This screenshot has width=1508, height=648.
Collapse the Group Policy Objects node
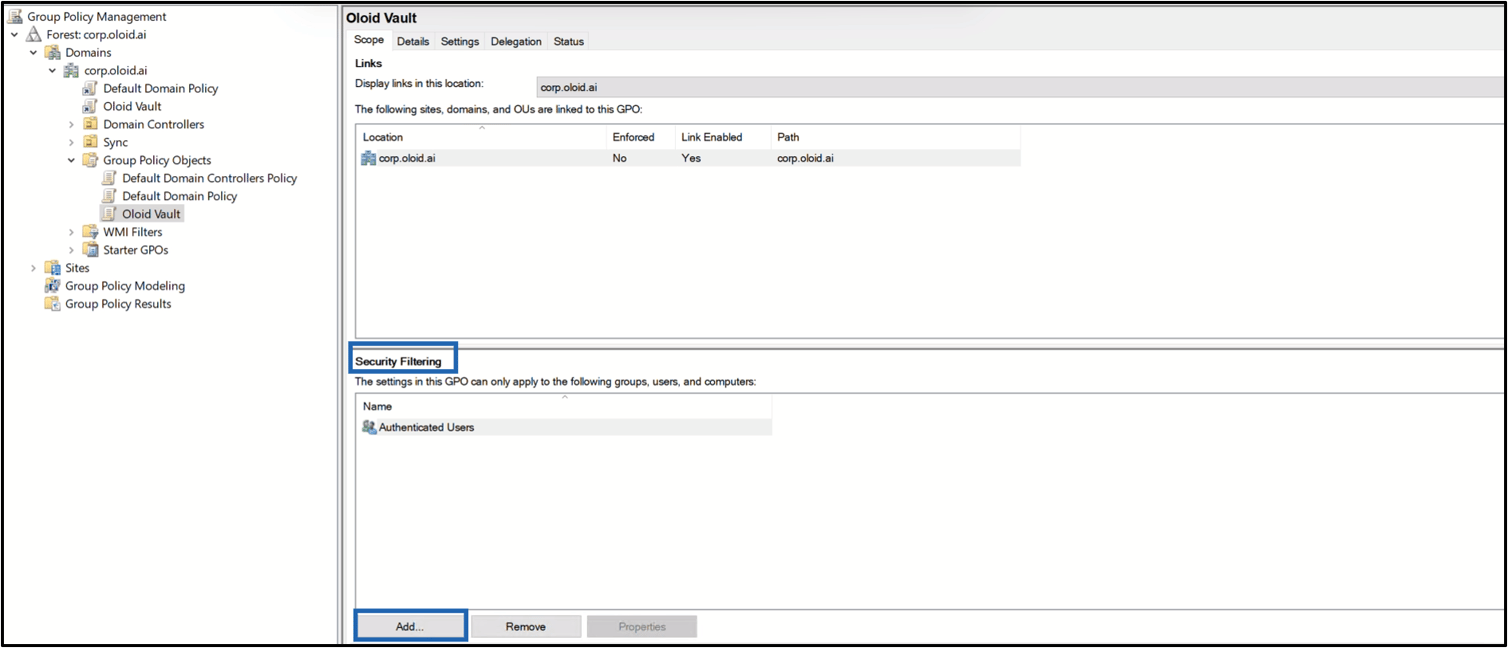[71, 160]
